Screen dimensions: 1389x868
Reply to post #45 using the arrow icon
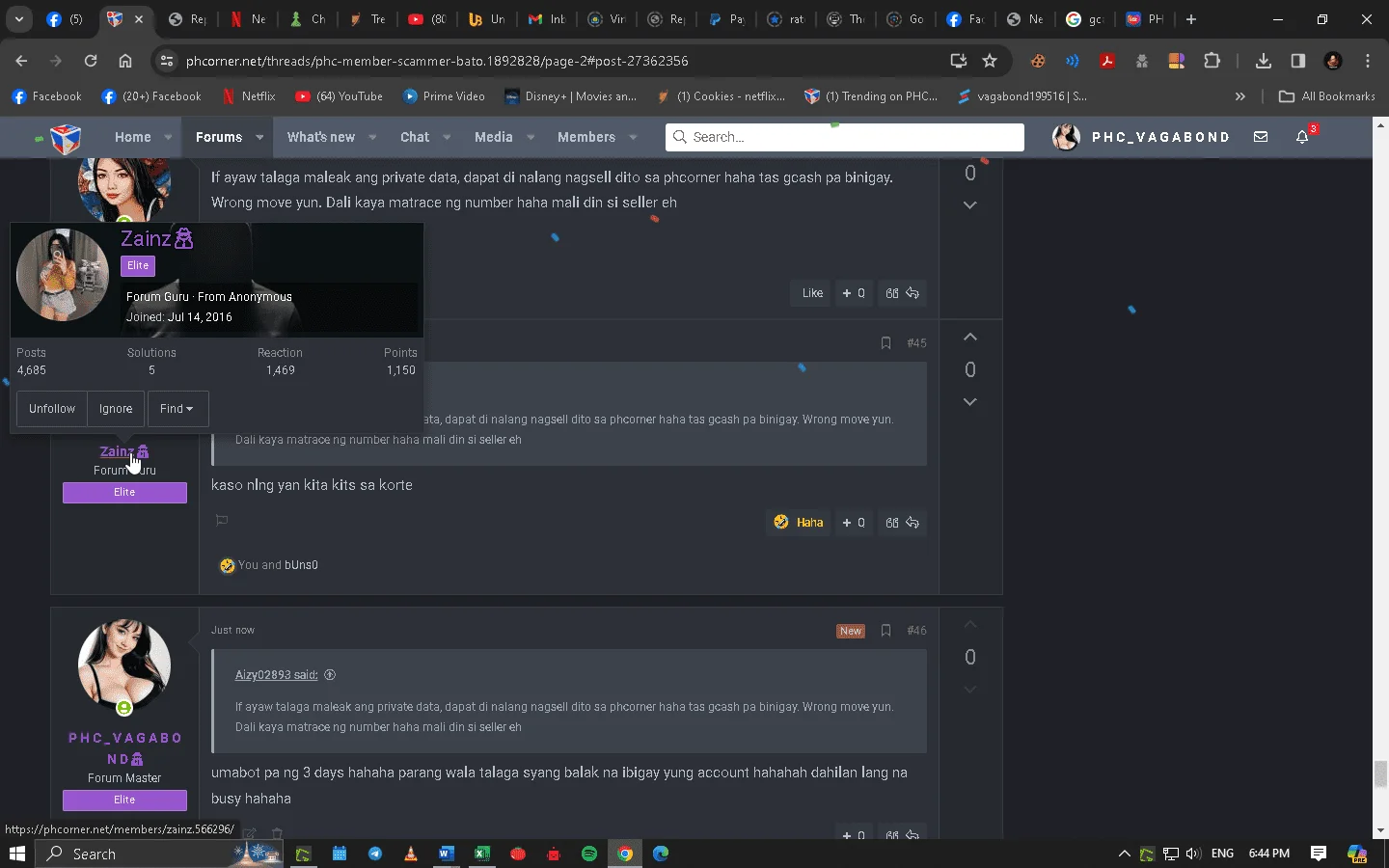pyautogui.click(x=912, y=523)
